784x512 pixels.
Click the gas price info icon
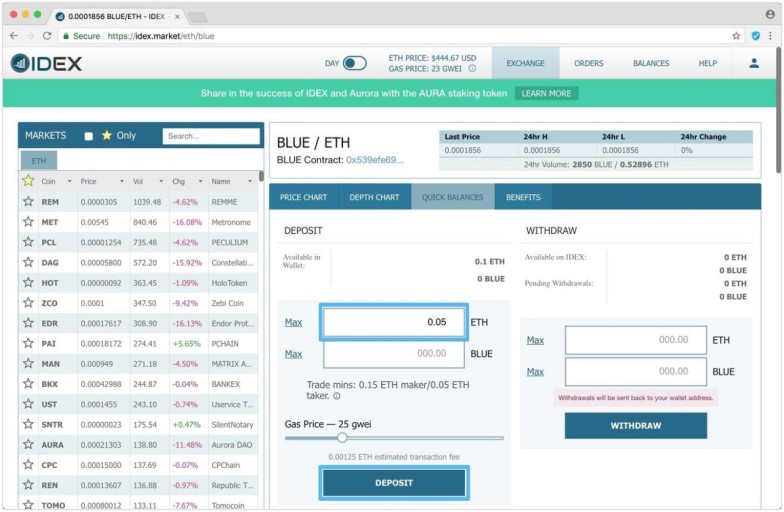pos(472,68)
